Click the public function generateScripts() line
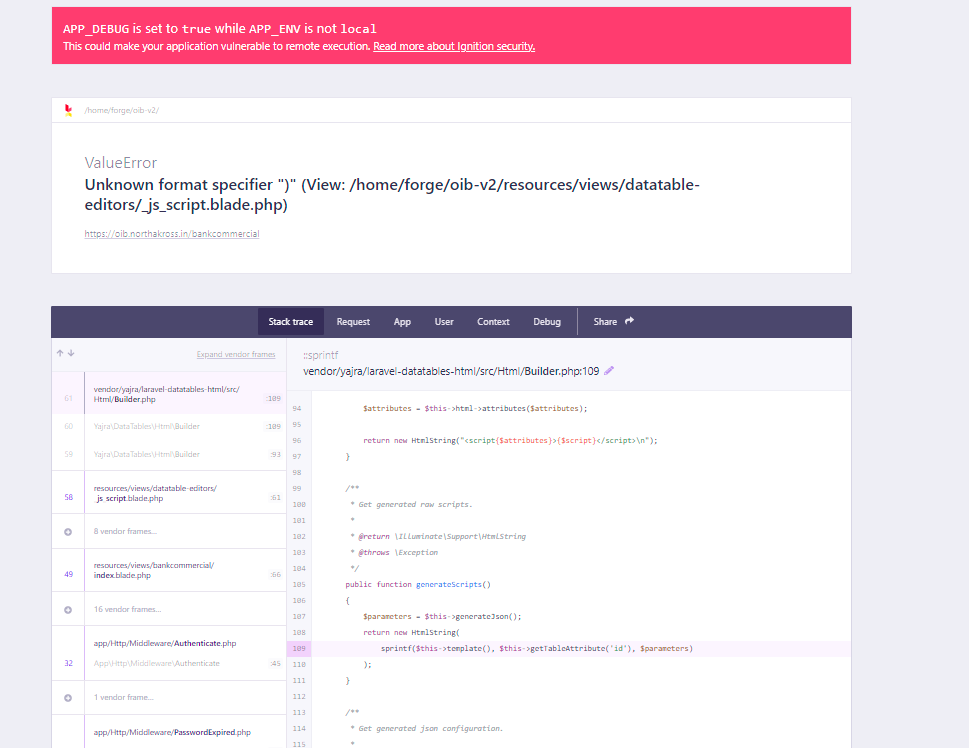The height and width of the screenshot is (748, 969). (x=418, y=584)
